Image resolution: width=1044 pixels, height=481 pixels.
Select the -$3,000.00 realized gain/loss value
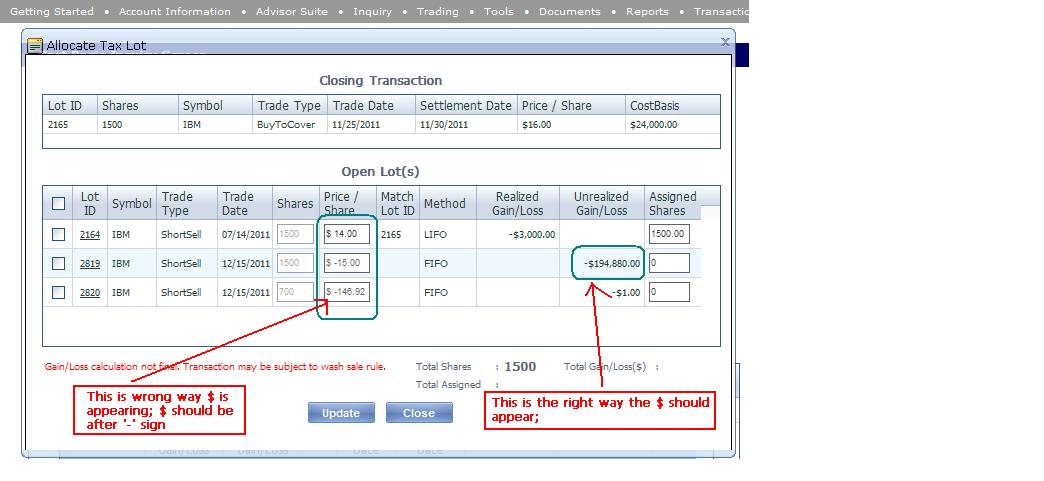click(530, 235)
